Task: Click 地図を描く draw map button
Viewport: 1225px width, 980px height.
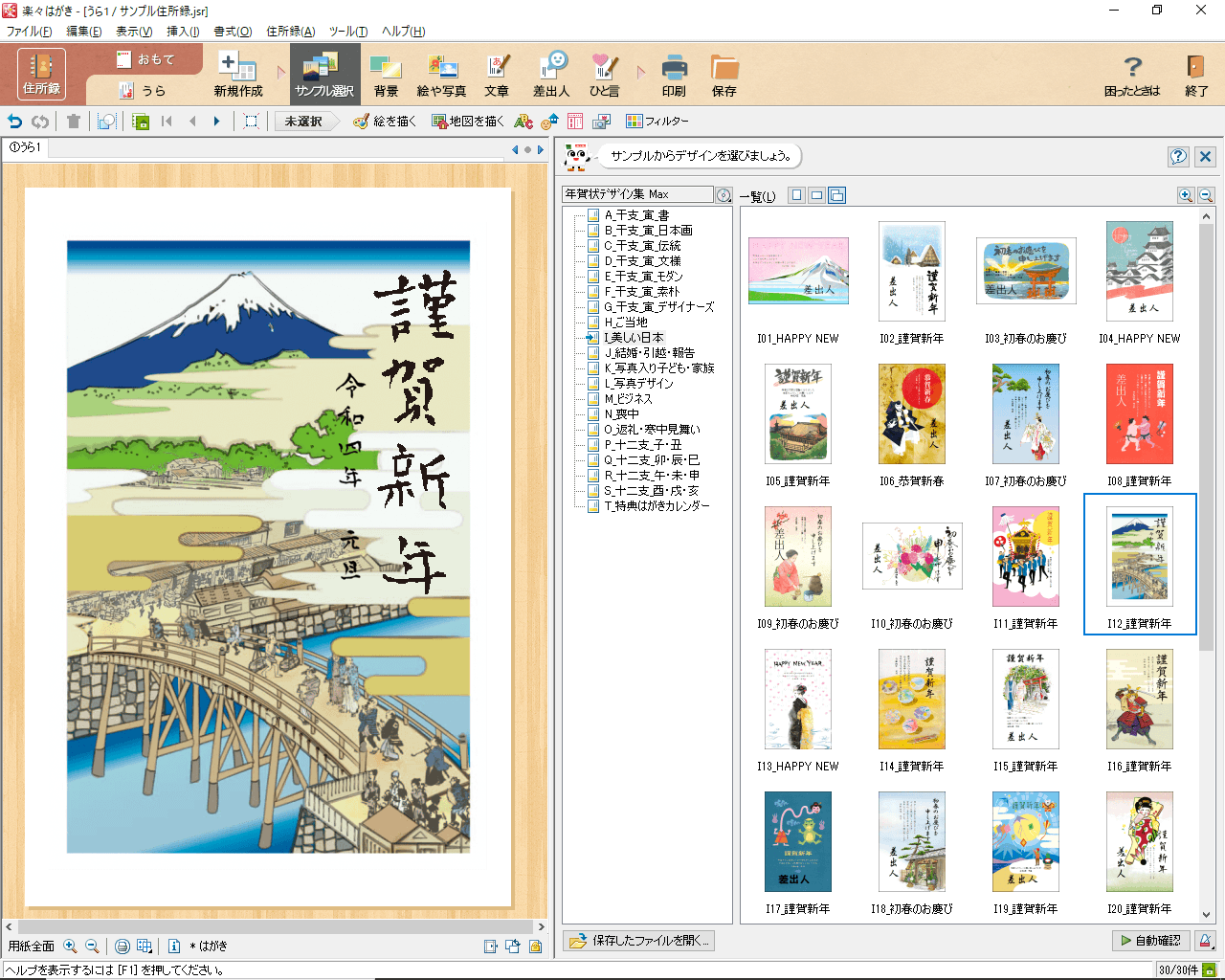Action: tap(467, 122)
